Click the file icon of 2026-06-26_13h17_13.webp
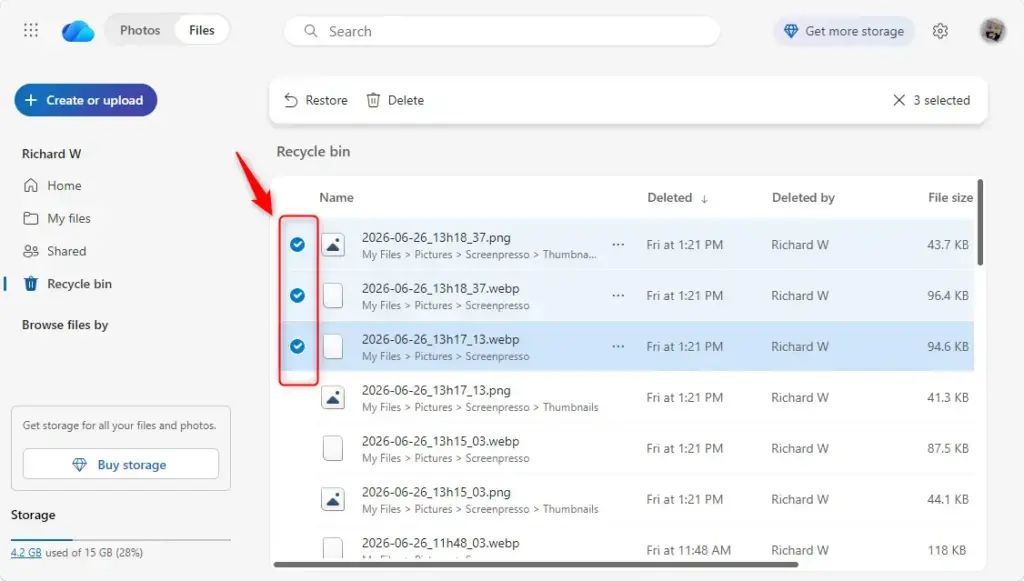 point(333,346)
